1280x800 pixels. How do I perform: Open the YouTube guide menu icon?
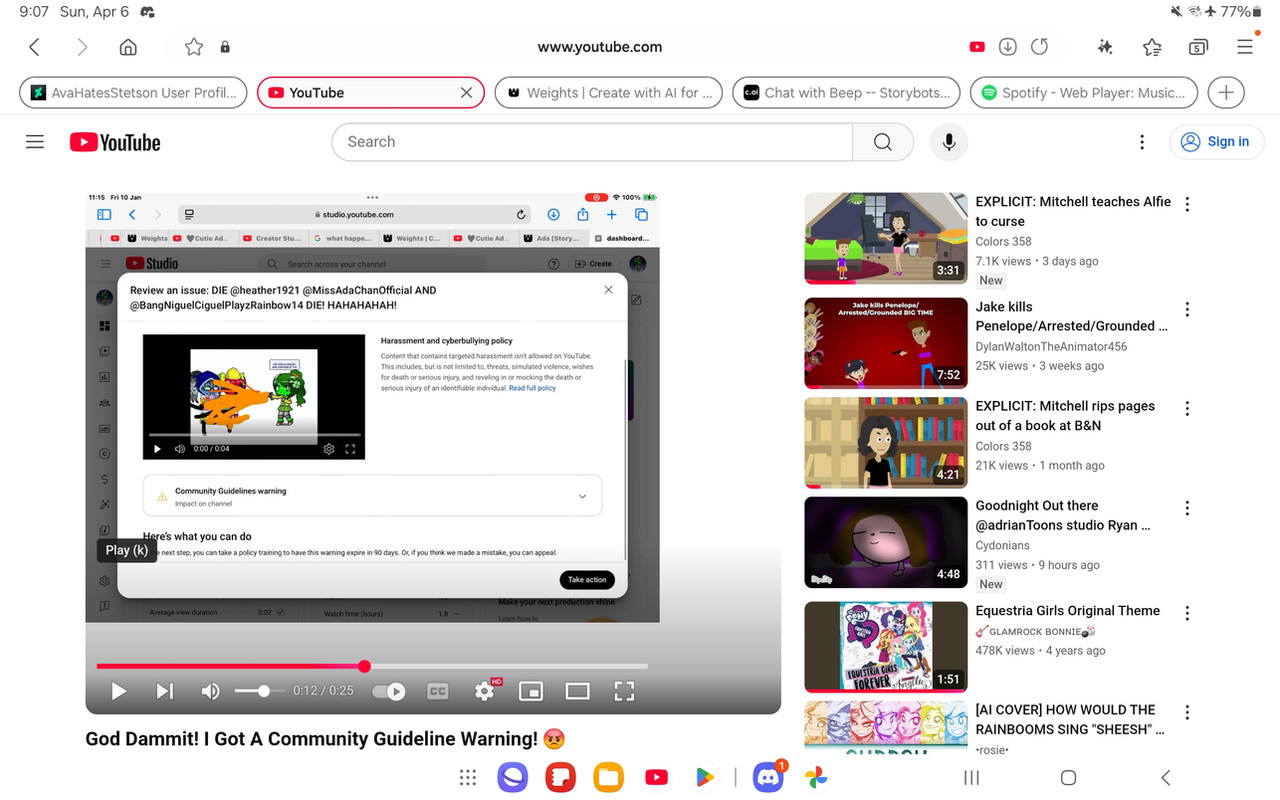tap(35, 142)
